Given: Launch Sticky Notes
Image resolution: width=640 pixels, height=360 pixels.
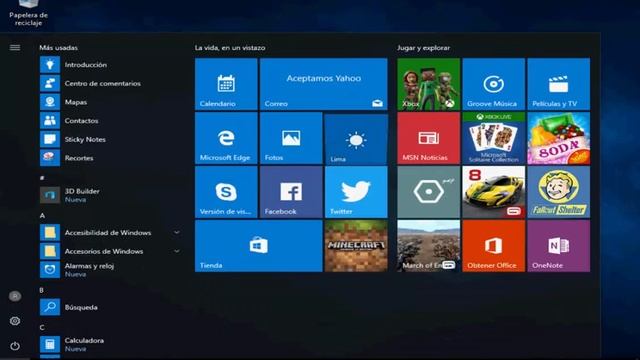Looking at the screenshot, I should (x=110, y=139).
